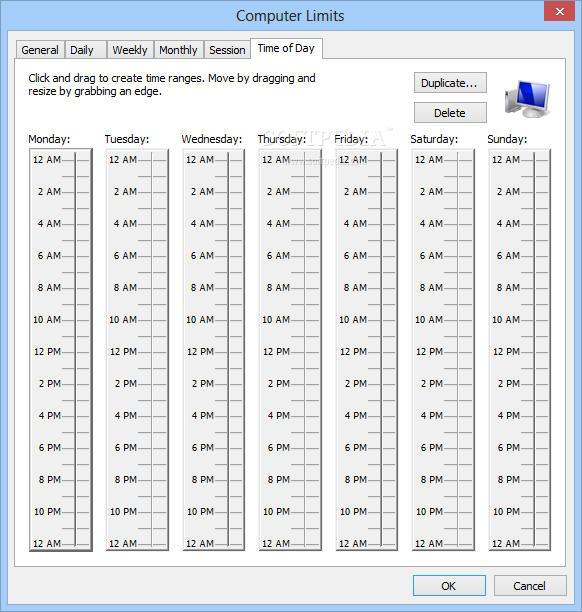This screenshot has width=582, height=612.
Task: Go to the Monthly tab
Action: click(x=178, y=50)
